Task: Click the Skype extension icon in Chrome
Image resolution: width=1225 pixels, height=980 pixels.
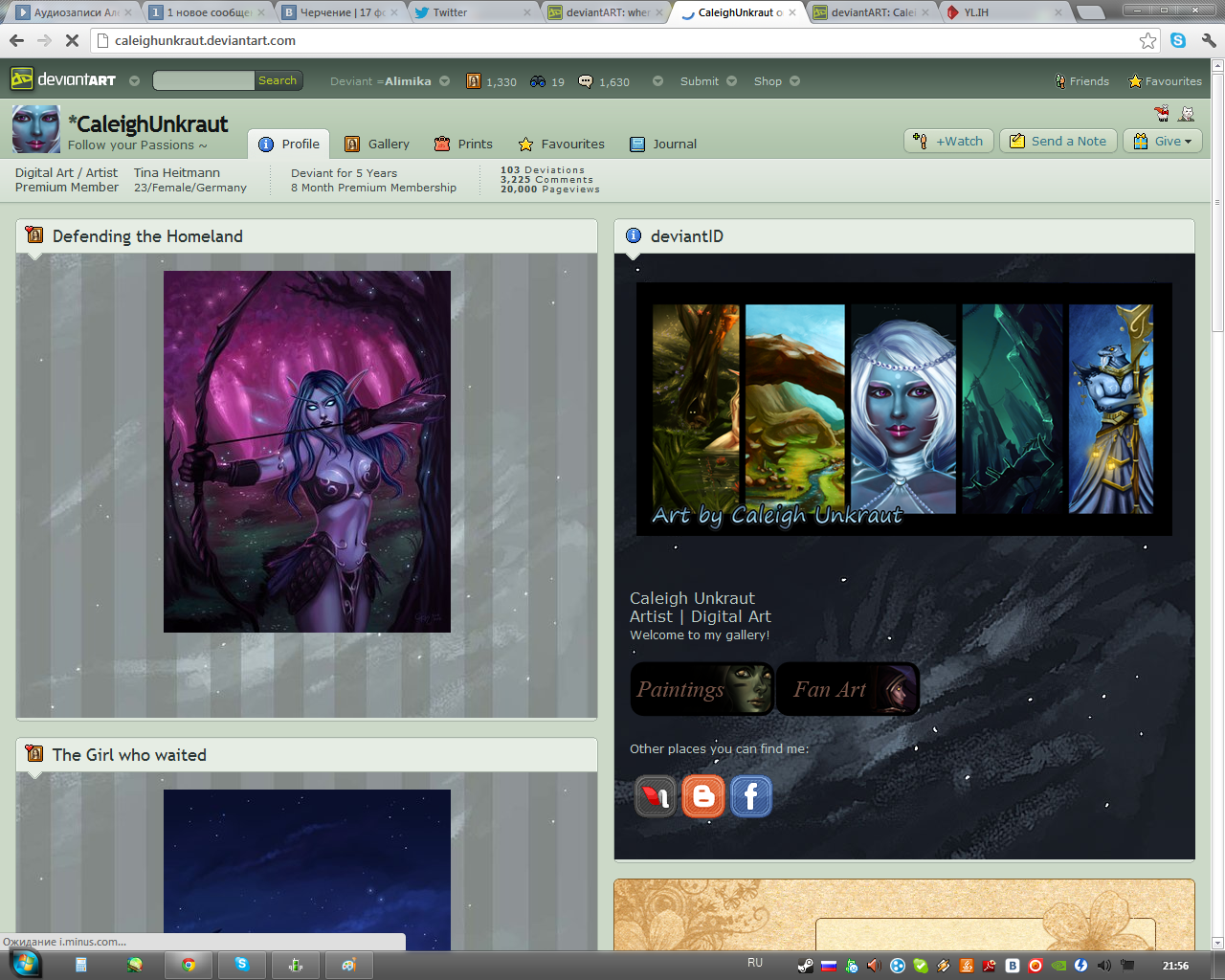Action: (1178, 40)
